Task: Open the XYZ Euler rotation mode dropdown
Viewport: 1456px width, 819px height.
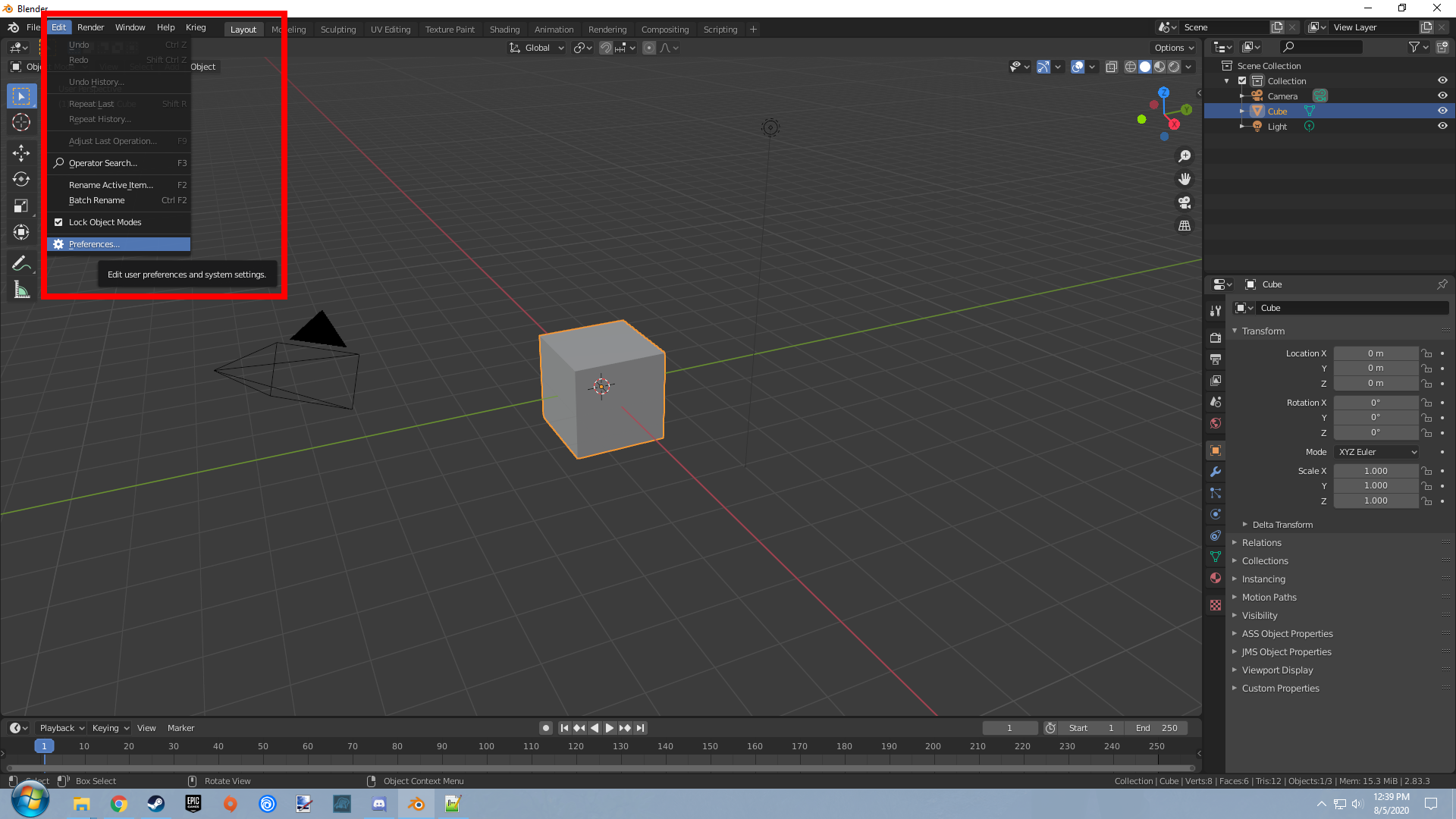Action: (1377, 452)
